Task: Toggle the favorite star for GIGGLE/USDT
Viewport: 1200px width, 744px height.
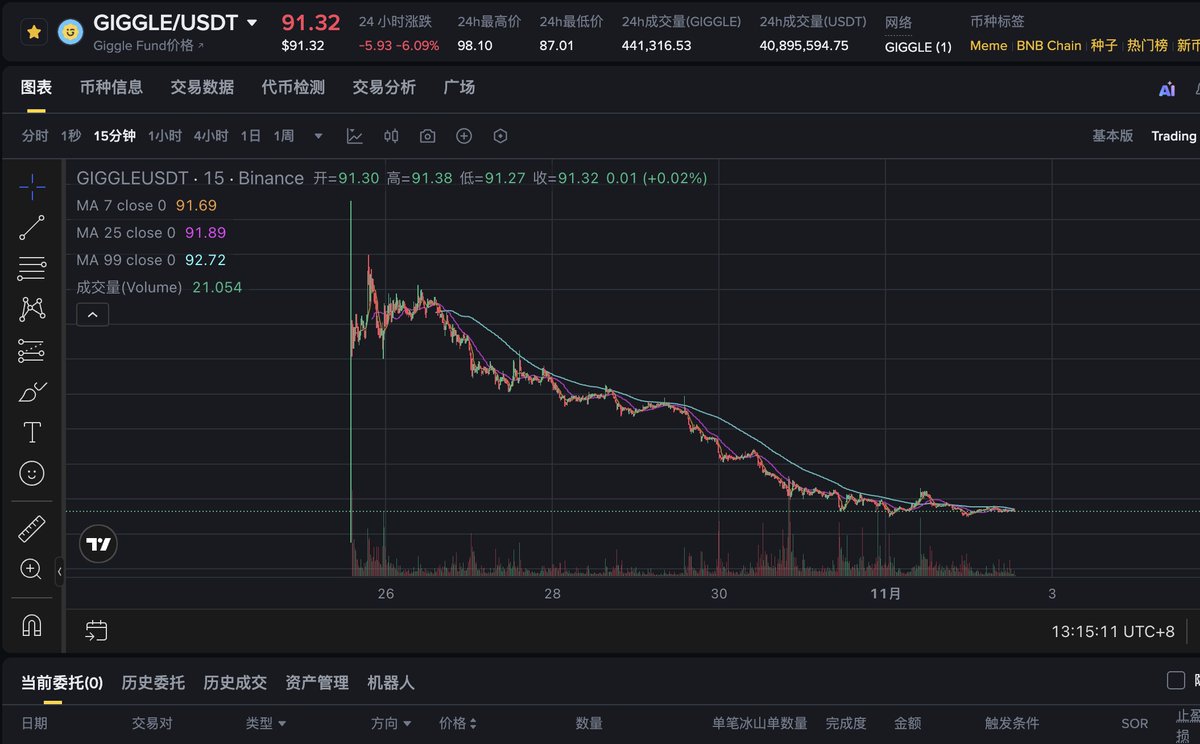Action: pyautogui.click(x=34, y=32)
